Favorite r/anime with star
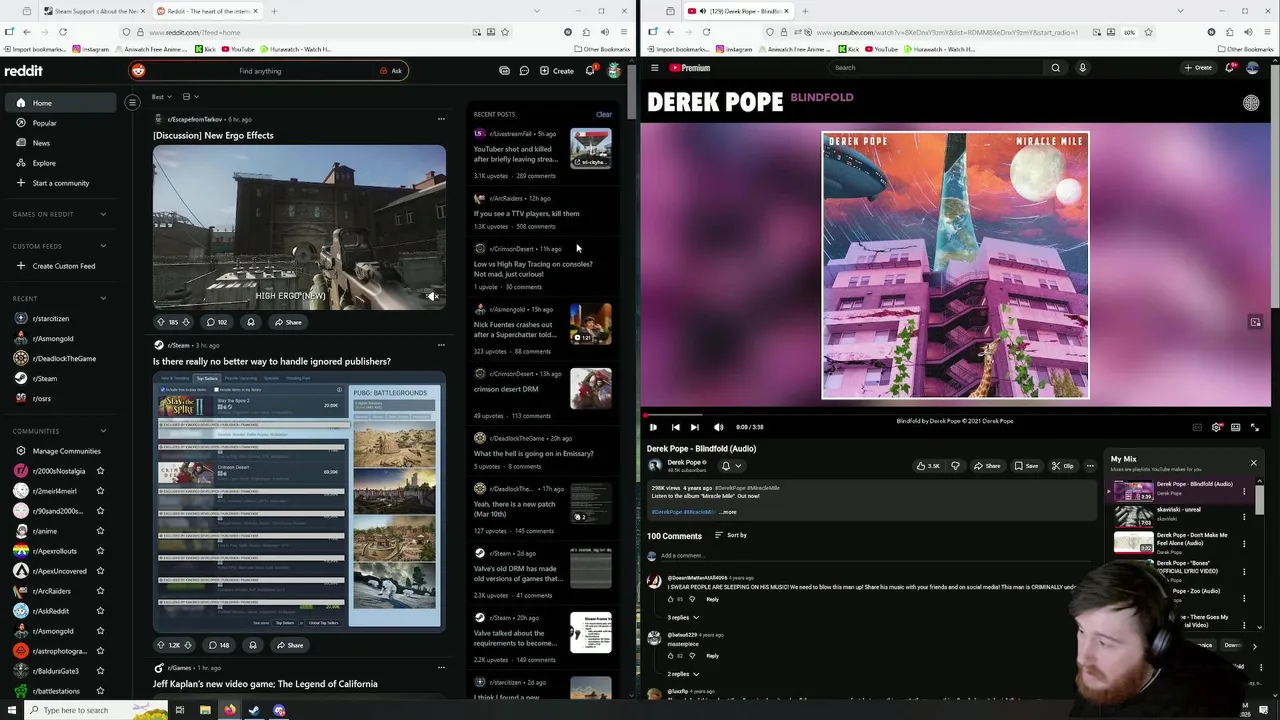 (x=100, y=531)
